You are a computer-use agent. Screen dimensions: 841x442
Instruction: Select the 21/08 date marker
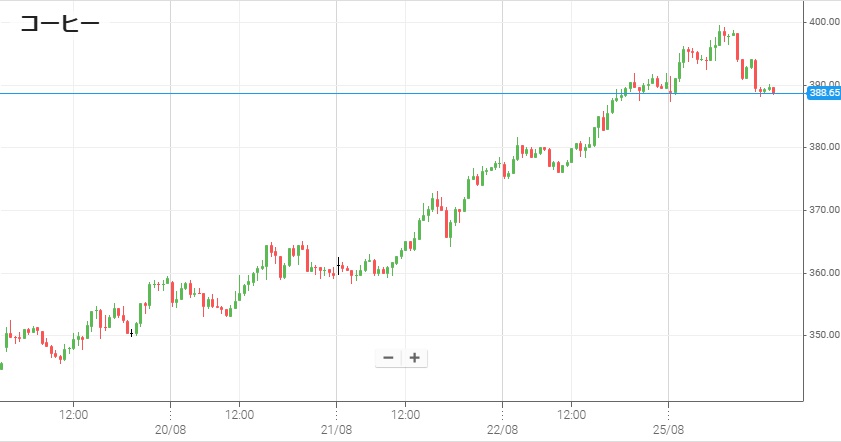tap(337, 430)
